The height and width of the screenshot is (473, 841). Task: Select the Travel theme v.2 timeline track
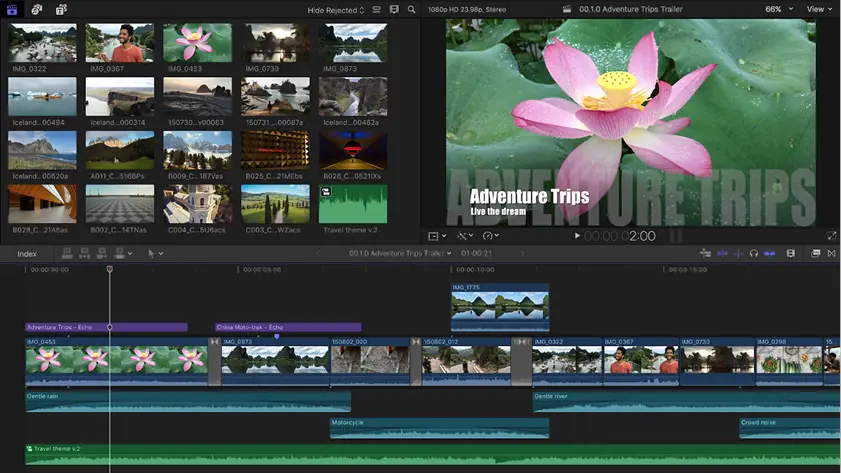(x=433, y=454)
